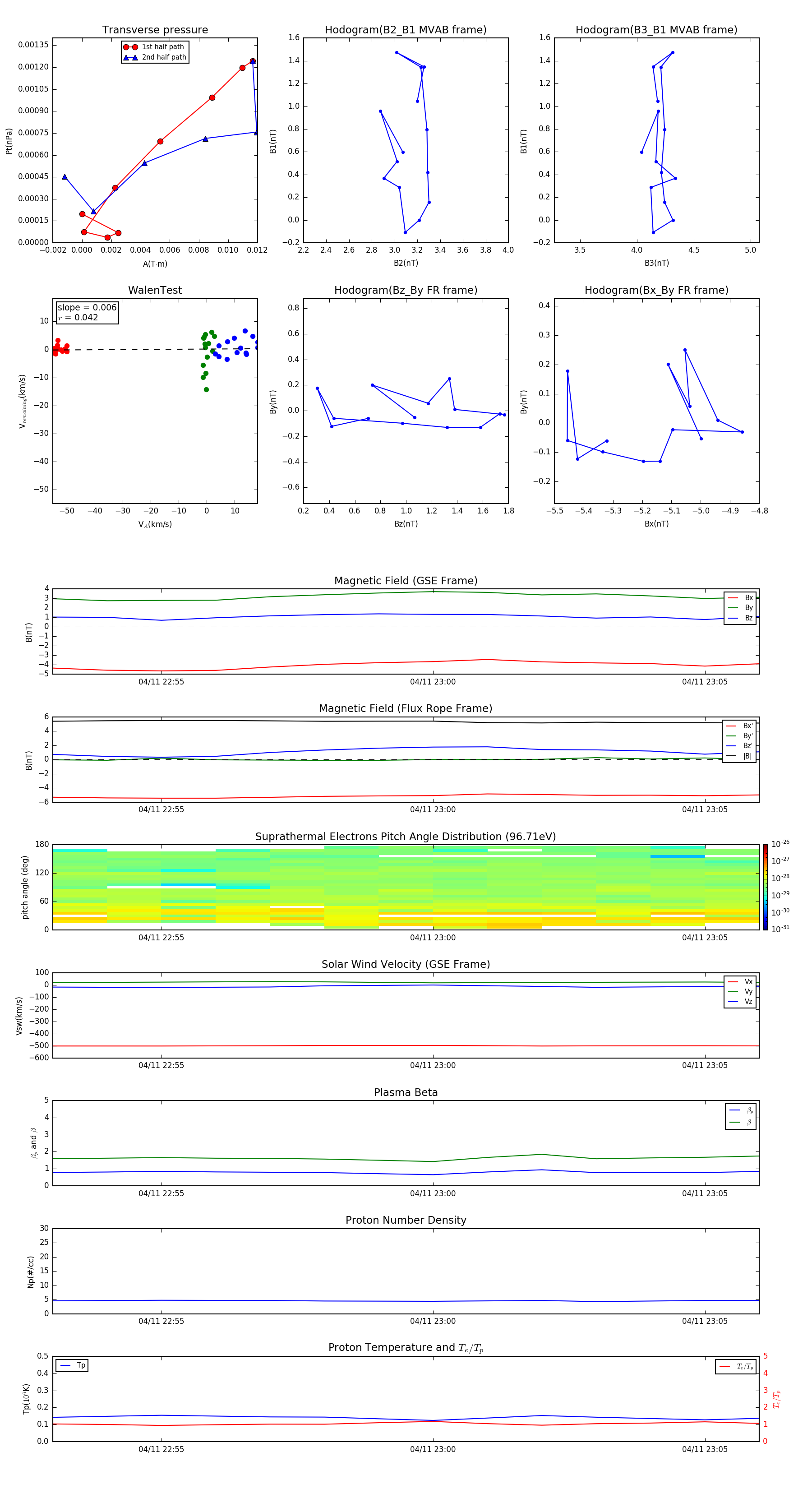Click the Vz legend entry in velocity panel

point(740,1002)
